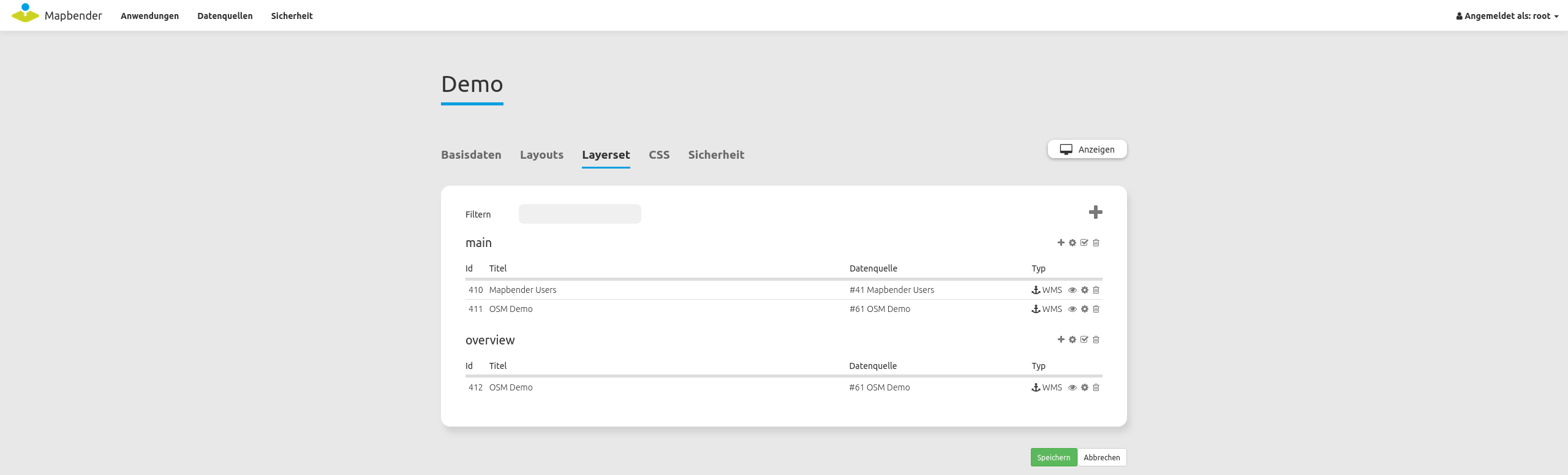The image size is (1568, 475).
Task: Toggle the check-square icon on main layerset
Action: pyautogui.click(x=1084, y=243)
